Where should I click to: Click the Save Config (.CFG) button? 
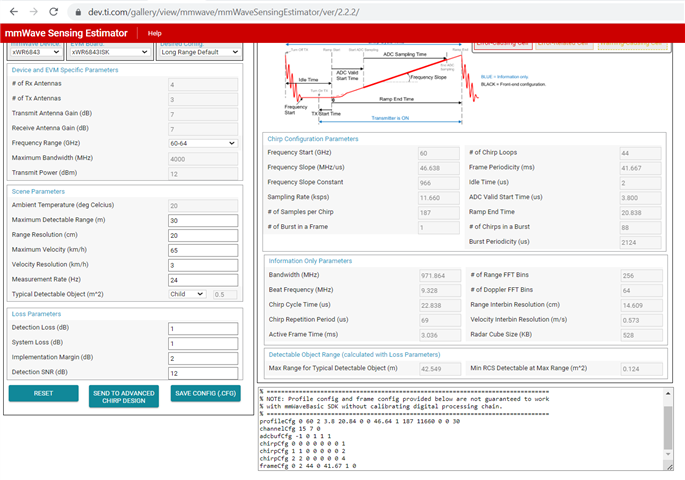click(x=205, y=393)
